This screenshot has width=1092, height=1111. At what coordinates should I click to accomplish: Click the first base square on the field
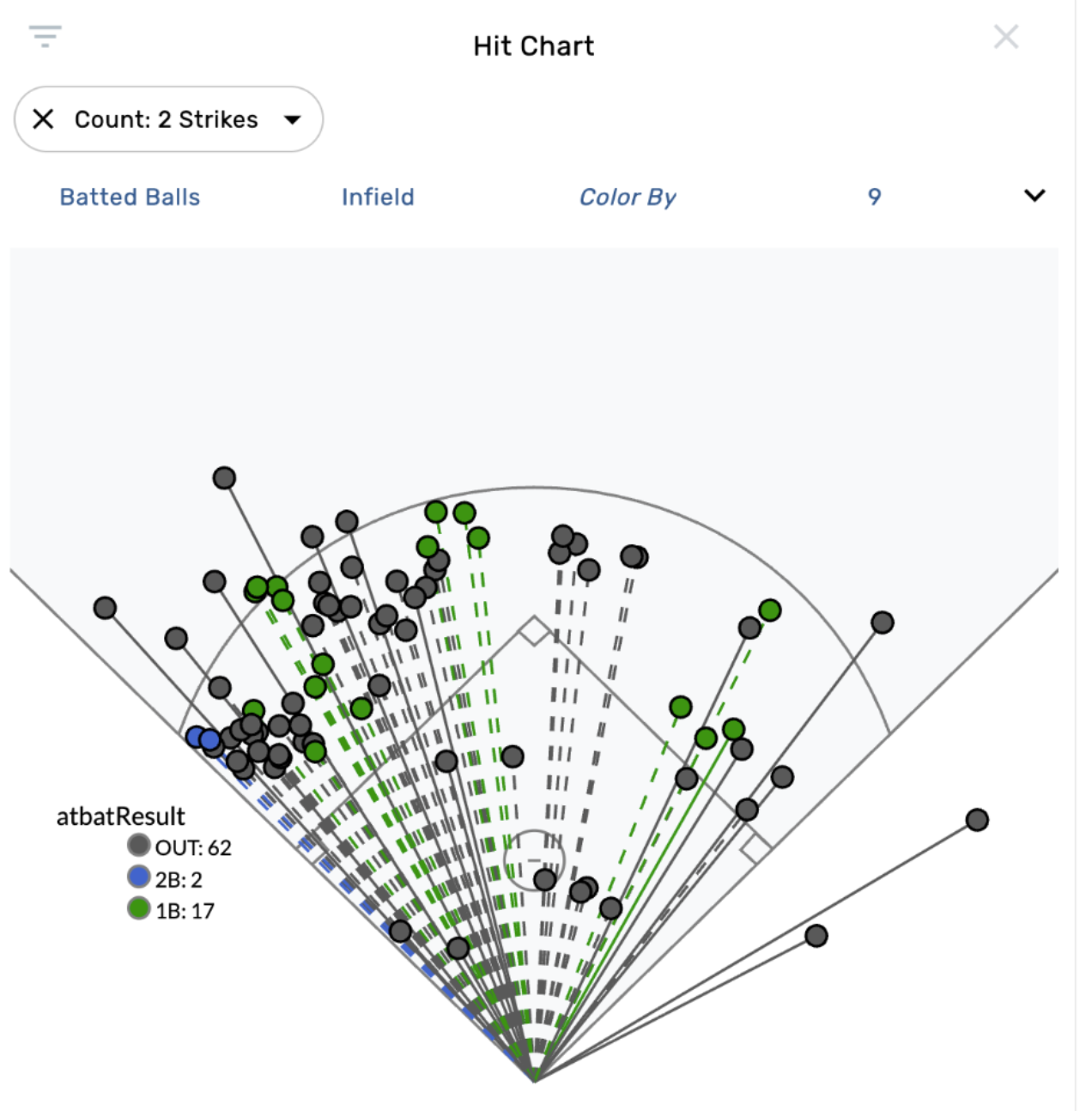click(x=755, y=848)
